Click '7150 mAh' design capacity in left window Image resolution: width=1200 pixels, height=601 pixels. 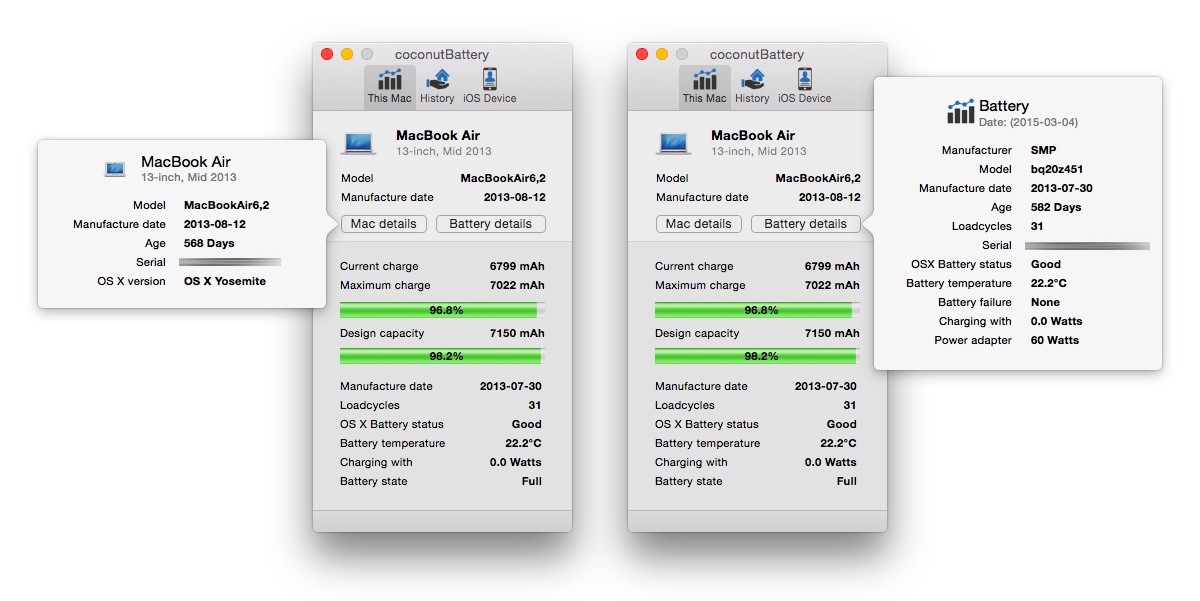coord(517,333)
